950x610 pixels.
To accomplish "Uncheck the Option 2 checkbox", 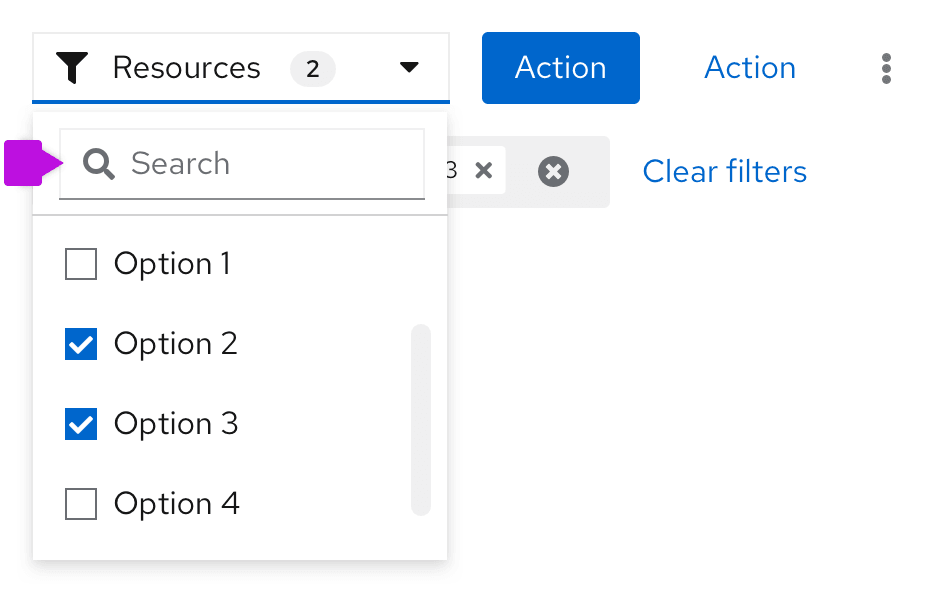I will coord(81,345).
